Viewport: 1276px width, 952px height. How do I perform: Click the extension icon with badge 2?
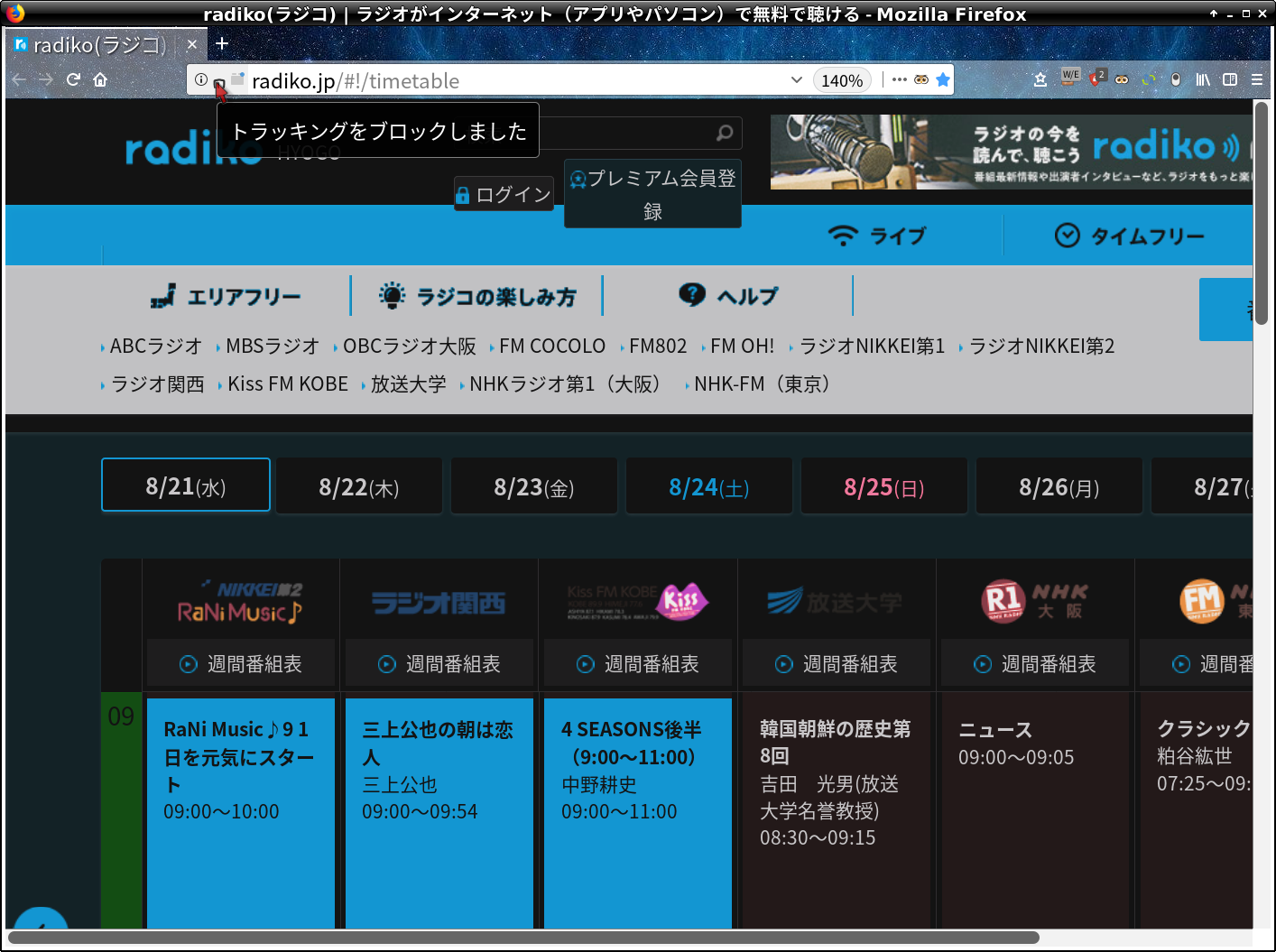click(x=1097, y=78)
